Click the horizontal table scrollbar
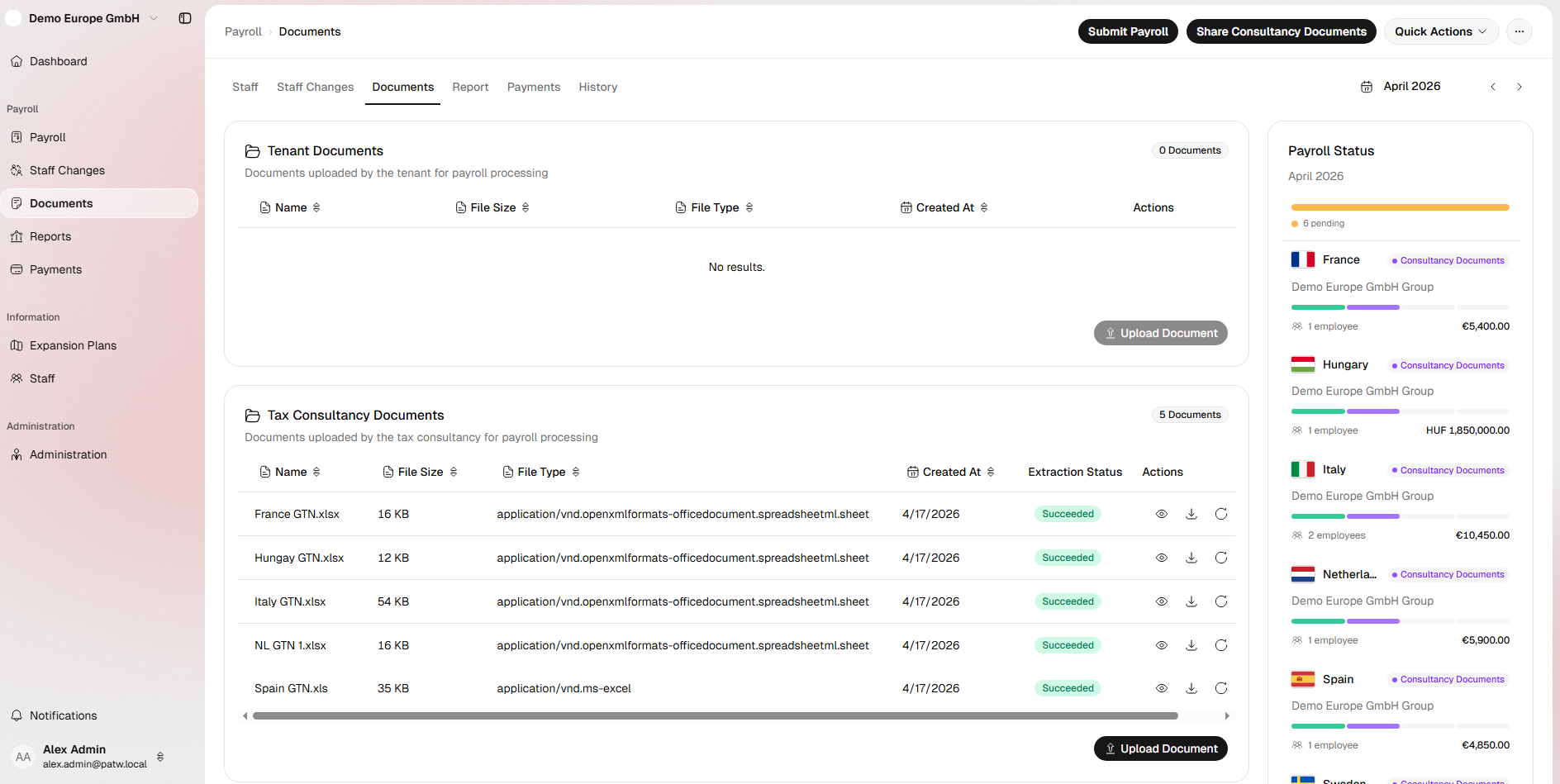Image resolution: width=1560 pixels, height=784 pixels. click(x=716, y=716)
